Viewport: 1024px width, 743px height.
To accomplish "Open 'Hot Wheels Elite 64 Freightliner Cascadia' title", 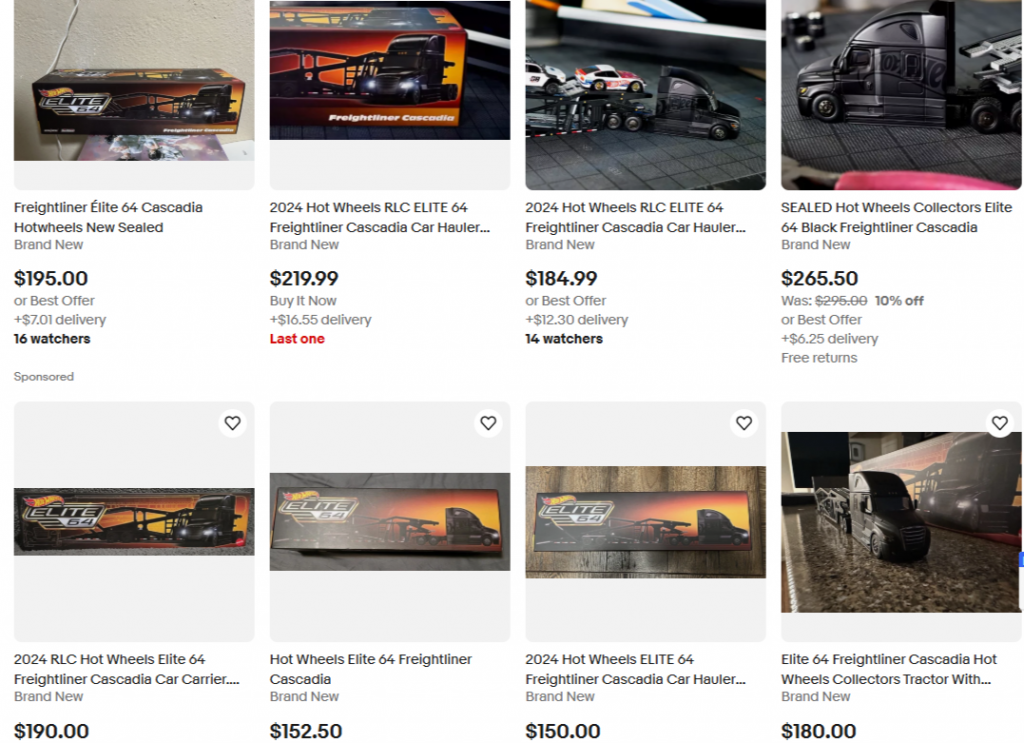I will point(370,669).
